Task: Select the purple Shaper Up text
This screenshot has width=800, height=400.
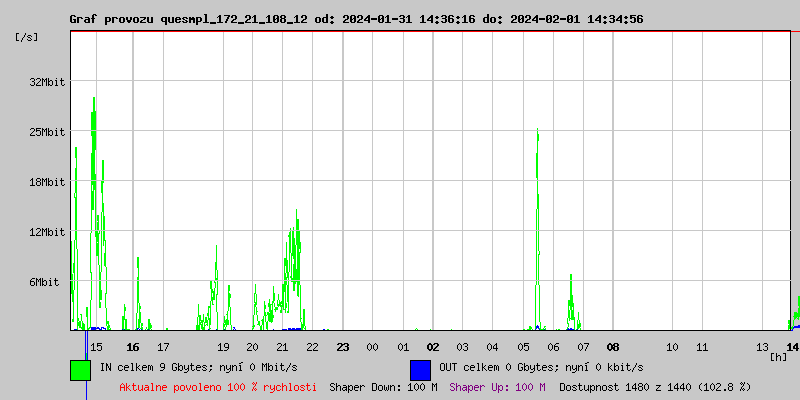Action: tap(497, 387)
